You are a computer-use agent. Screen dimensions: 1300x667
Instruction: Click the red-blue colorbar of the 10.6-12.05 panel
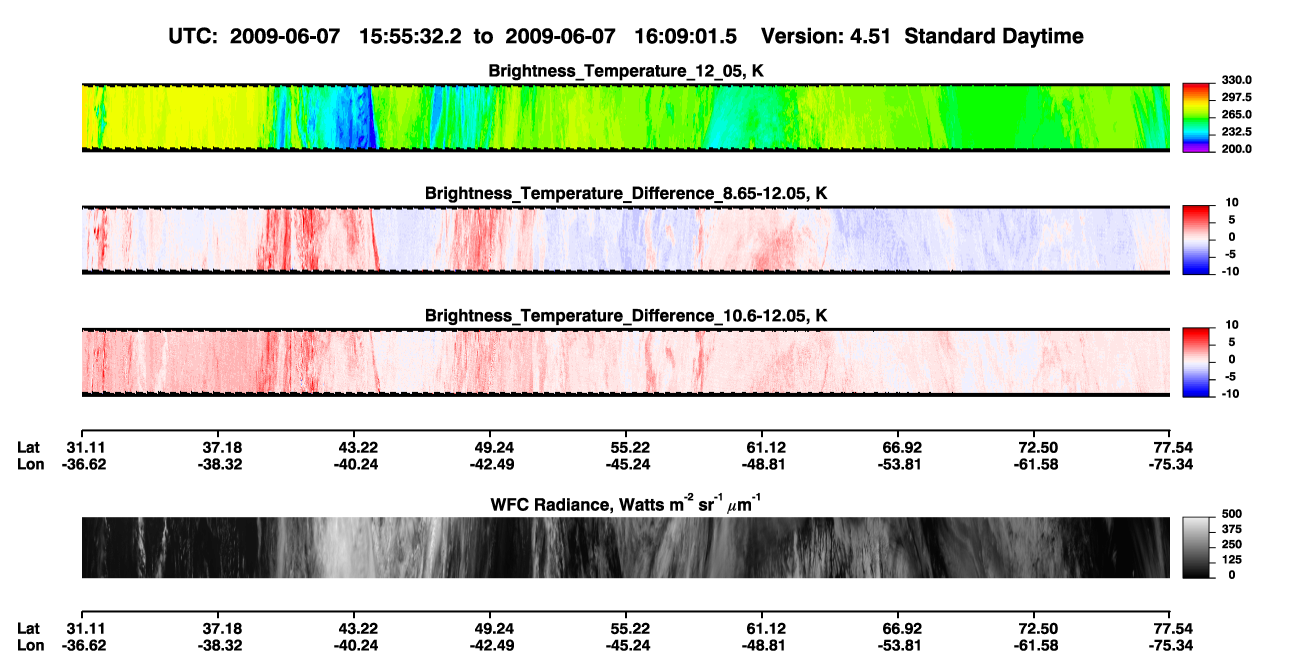[1196, 362]
